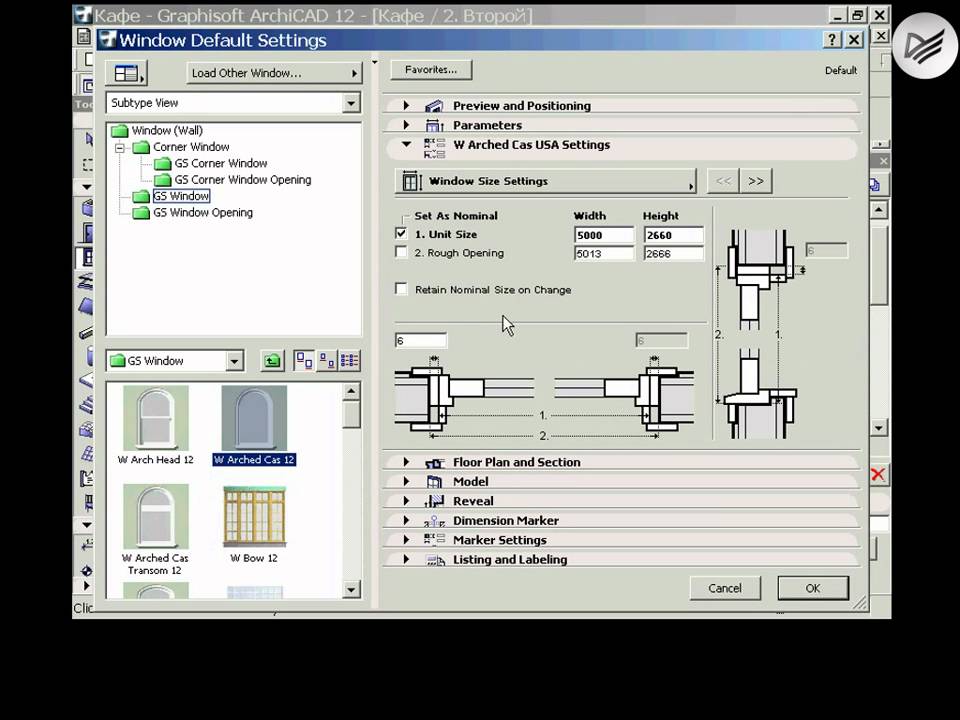The height and width of the screenshot is (720, 960).
Task: Cancel the Window Default Settings dialog
Action: click(x=725, y=588)
